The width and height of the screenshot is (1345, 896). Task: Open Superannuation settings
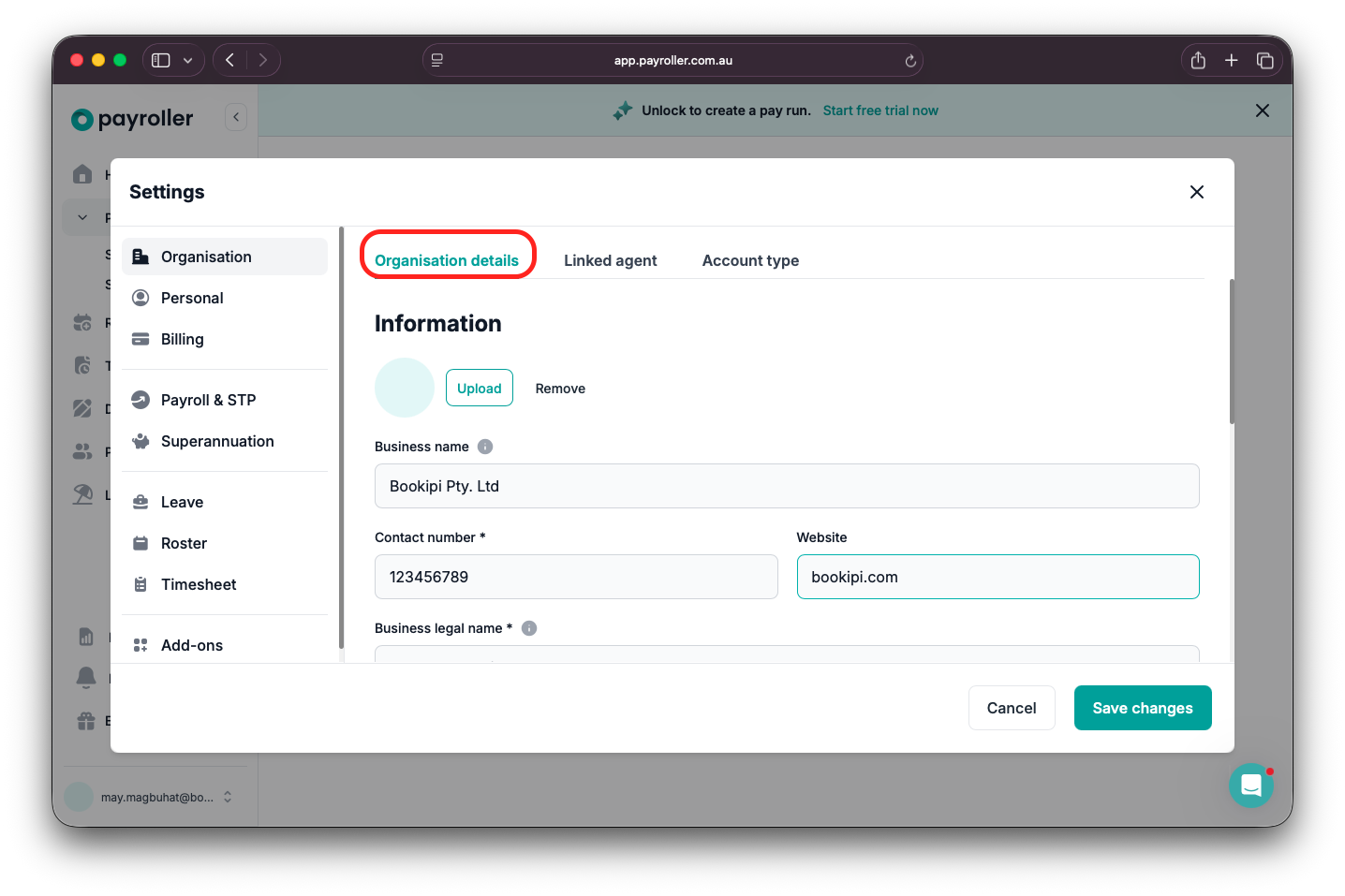(225, 441)
